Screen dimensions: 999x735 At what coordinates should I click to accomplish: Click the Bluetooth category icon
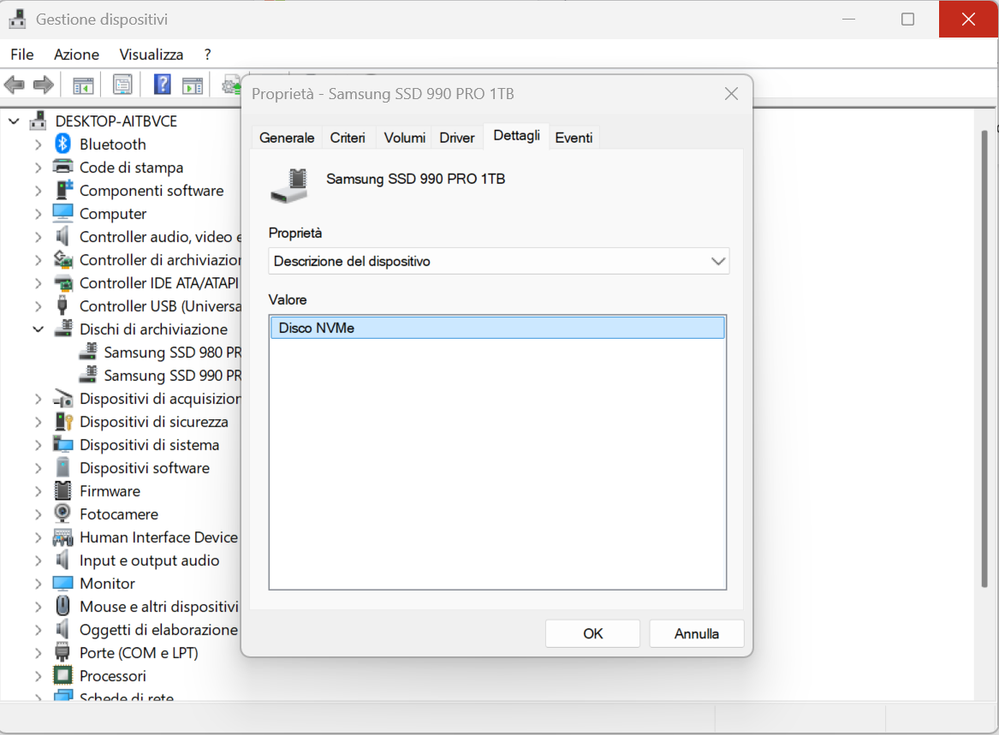click(x=62, y=144)
